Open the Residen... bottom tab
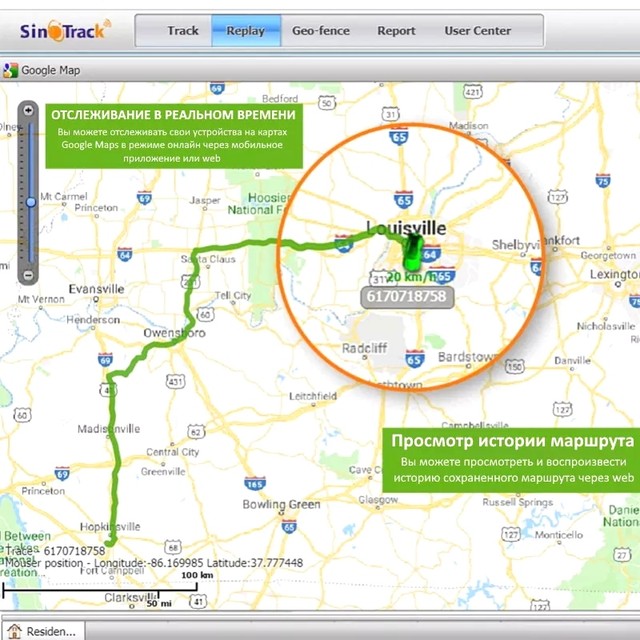 click(x=44, y=631)
